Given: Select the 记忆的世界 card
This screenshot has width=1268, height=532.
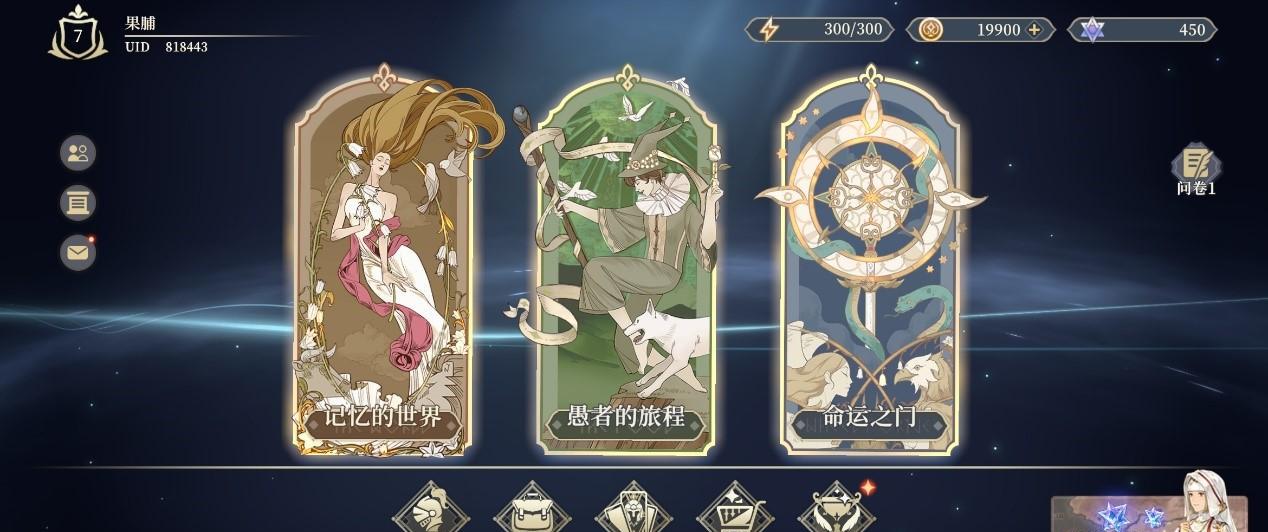Looking at the screenshot, I should tap(381, 265).
